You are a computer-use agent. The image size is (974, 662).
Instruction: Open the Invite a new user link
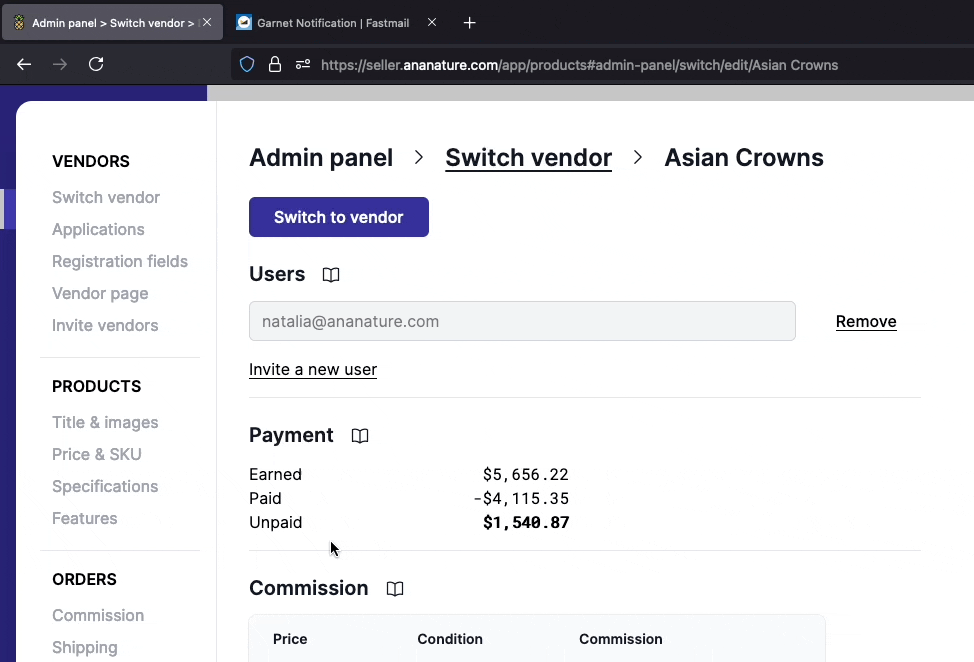click(x=313, y=369)
